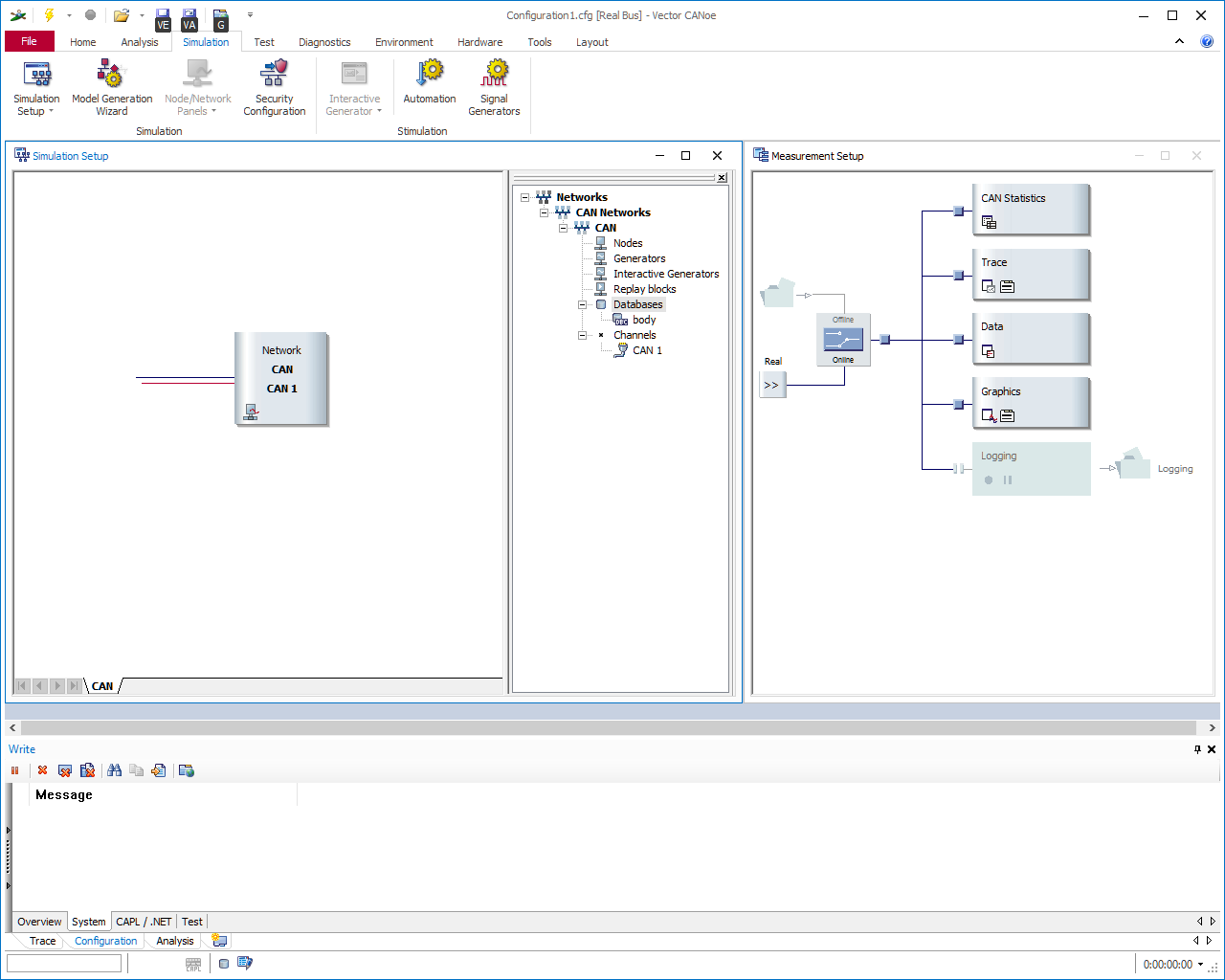
Task: Click the VA save icon in title bar
Action: (189, 18)
